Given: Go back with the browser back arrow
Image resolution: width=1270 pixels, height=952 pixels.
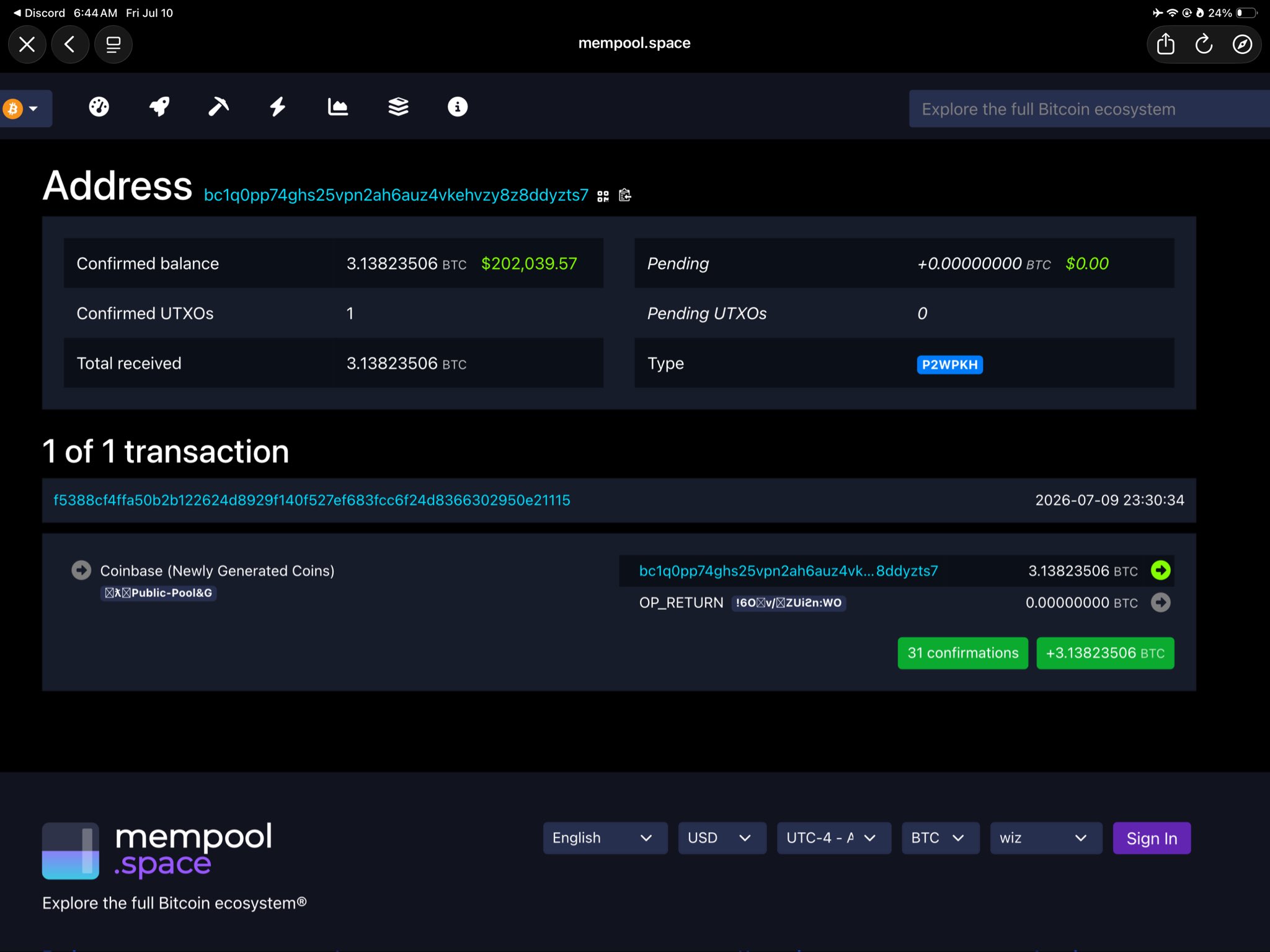Looking at the screenshot, I should point(70,45).
